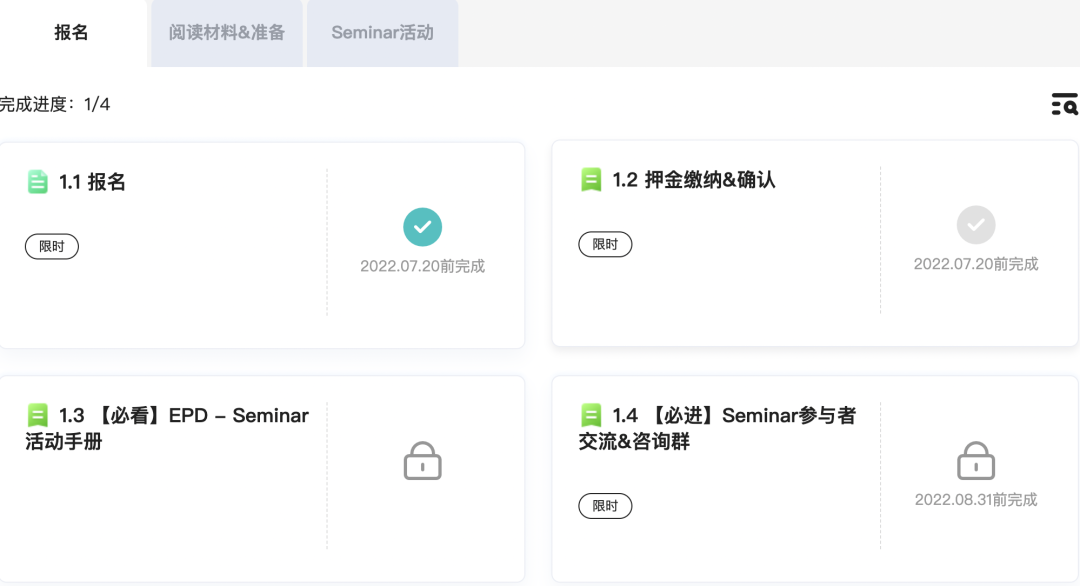The width and height of the screenshot is (1080, 586).
Task: Open the 1.1 报名 task title
Action: coord(92,182)
